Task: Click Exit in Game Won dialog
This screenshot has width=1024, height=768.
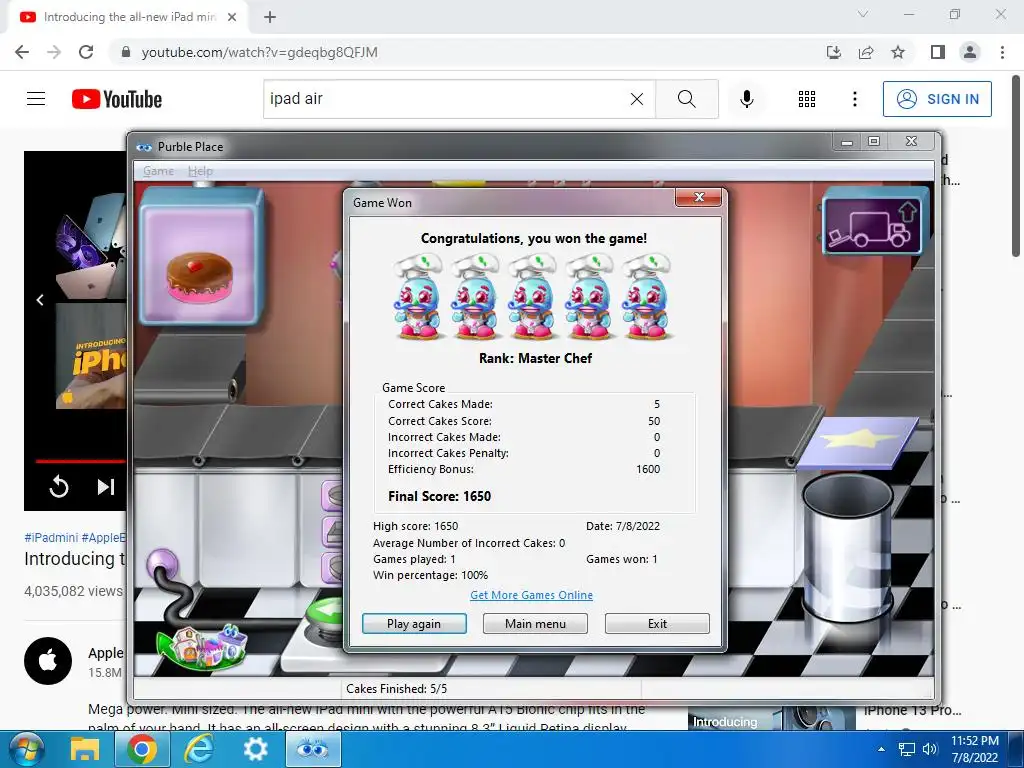Action: pyautogui.click(x=657, y=624)
